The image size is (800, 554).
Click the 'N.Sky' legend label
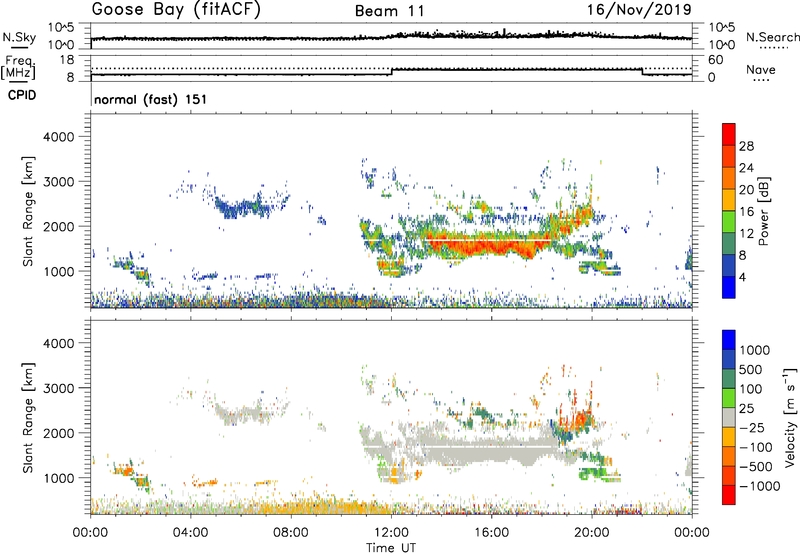[19, 37]
